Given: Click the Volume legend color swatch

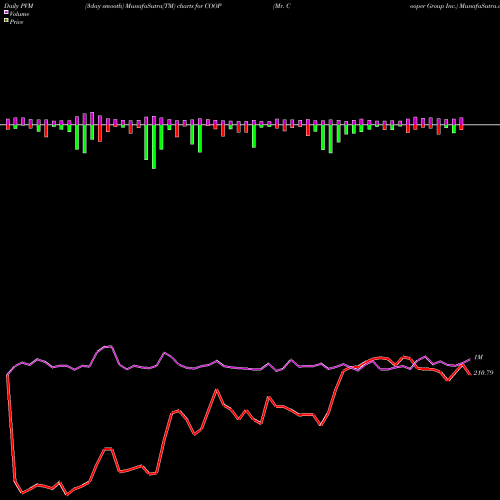Looking at the screenshot, I should (x=6, y=13).
